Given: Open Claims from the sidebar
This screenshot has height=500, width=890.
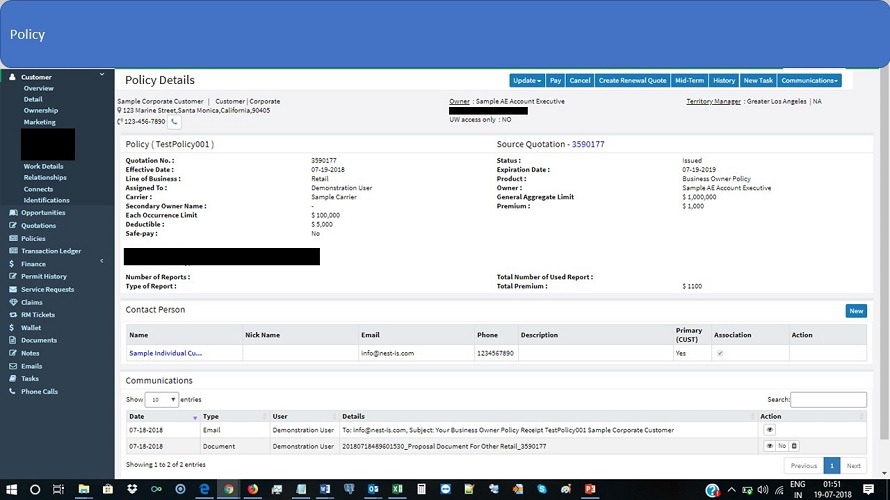Looking at the screenshot, I should pyautogui.click(x=32, y=302).
